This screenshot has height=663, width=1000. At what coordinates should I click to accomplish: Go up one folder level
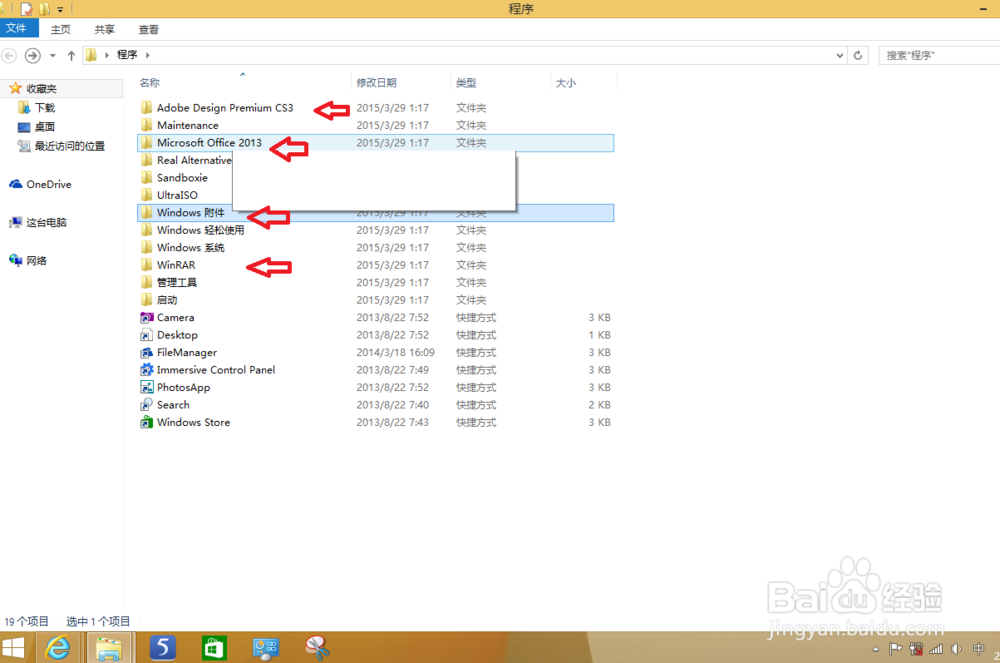71,55
